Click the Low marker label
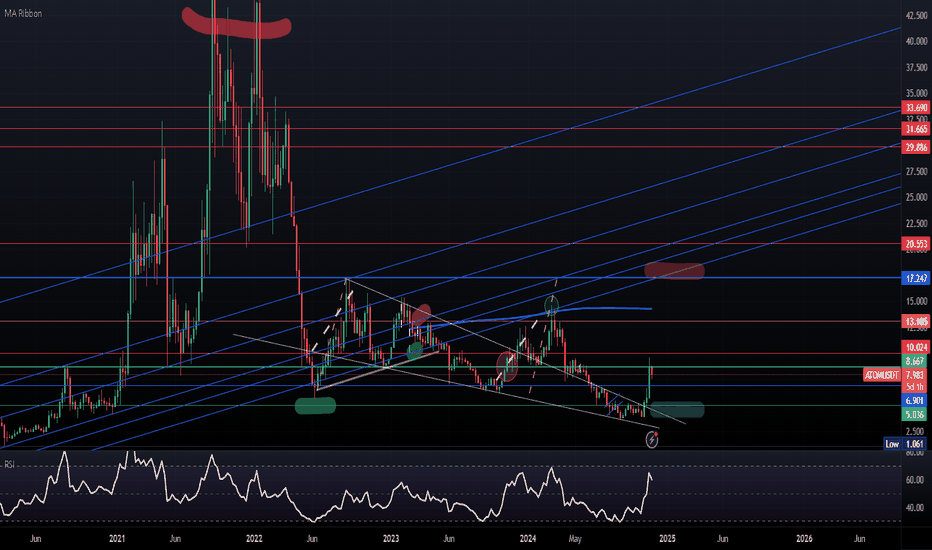The height and width of the screenshot is (550, 932). (x=892, y=444)
